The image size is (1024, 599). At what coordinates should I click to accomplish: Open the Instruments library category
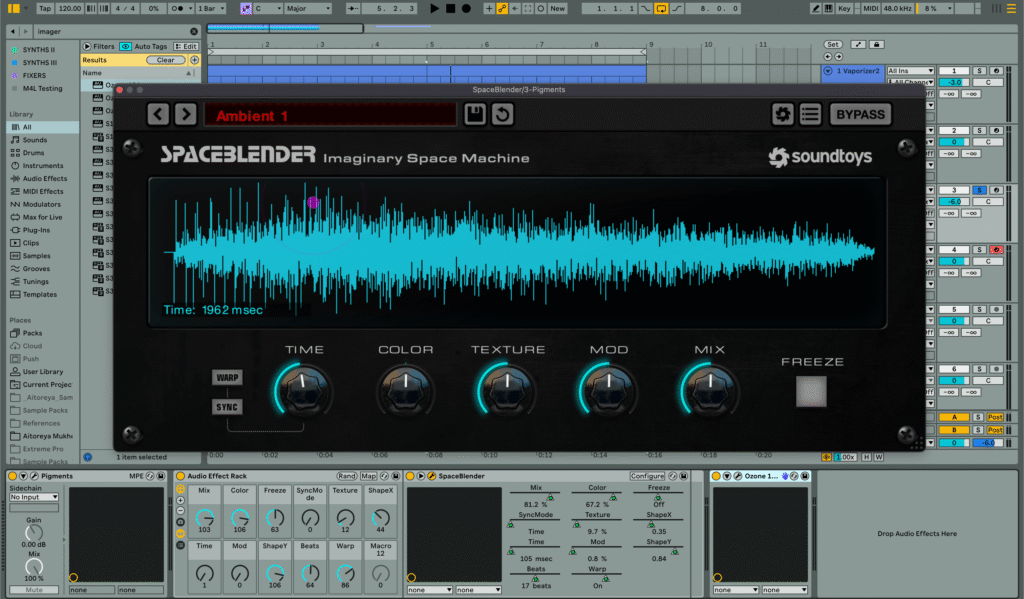click(43, 166)
